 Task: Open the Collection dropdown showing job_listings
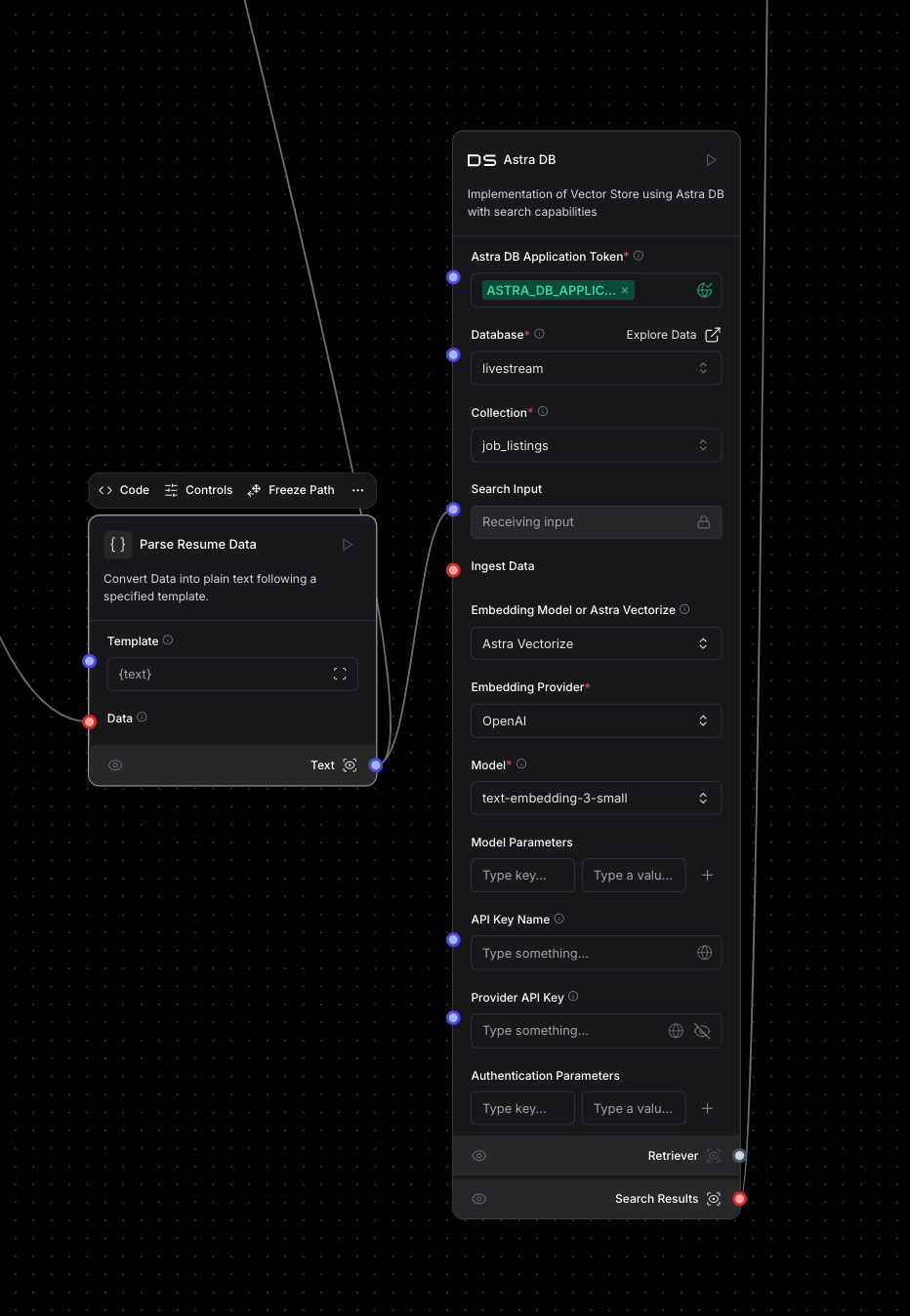[x=596, y=446]
